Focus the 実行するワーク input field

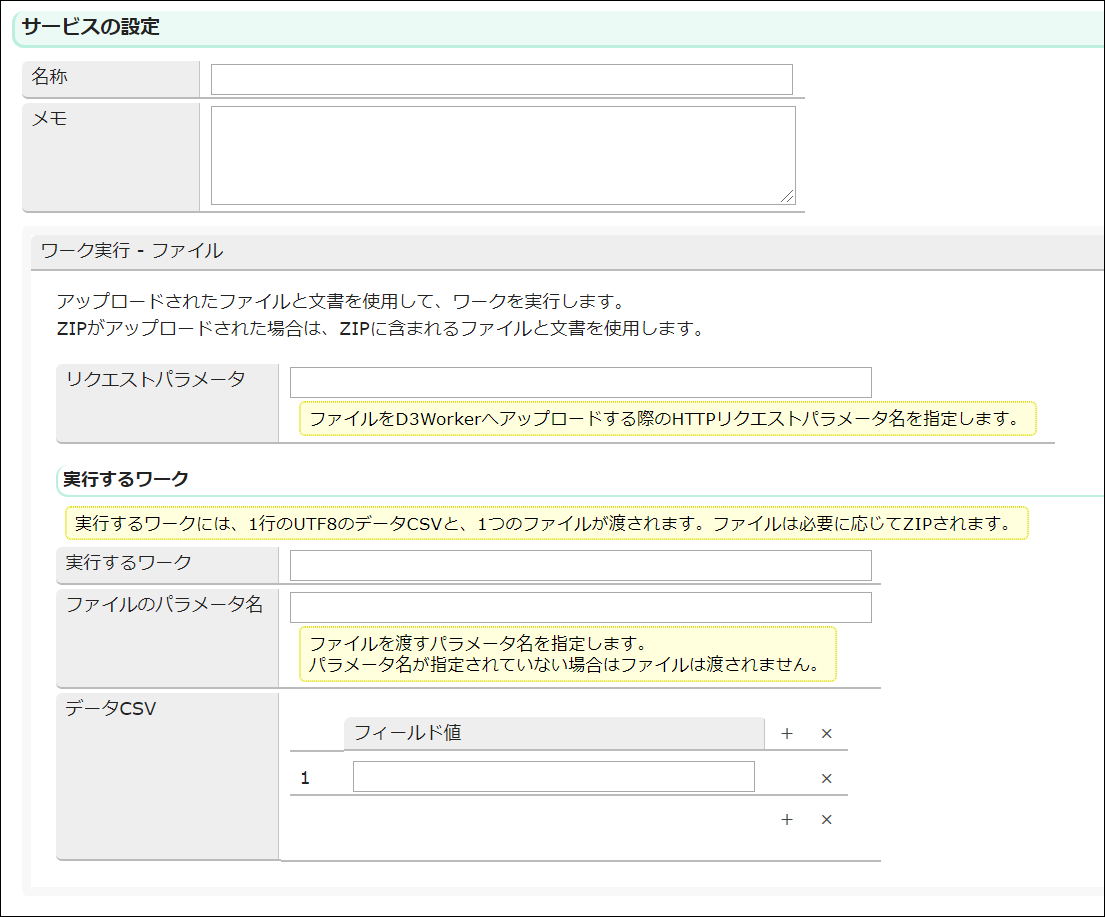[580, 565]
